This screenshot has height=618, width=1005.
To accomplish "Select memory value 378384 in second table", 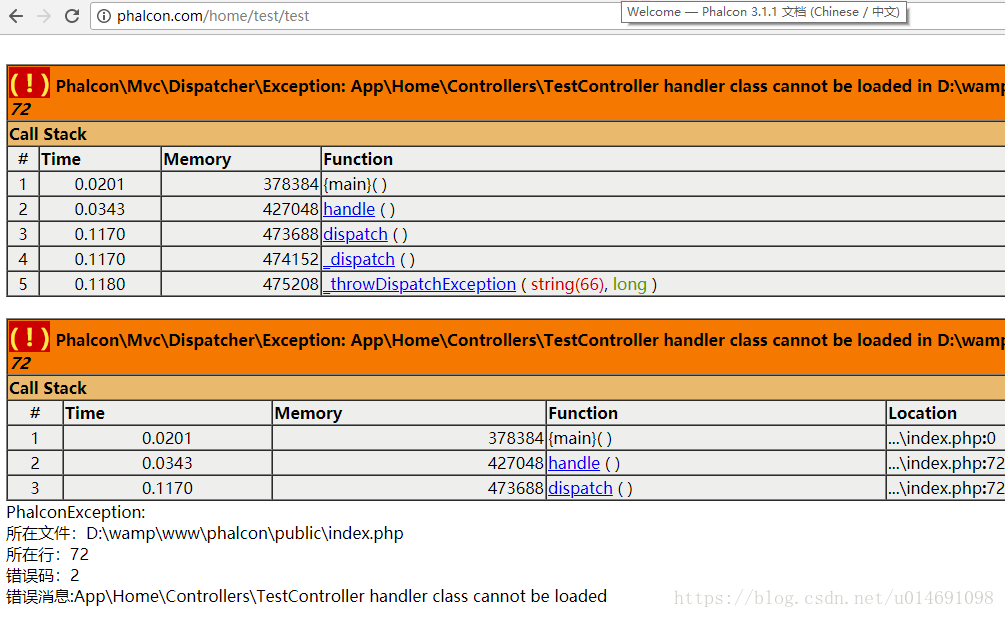I will point(515,438).
